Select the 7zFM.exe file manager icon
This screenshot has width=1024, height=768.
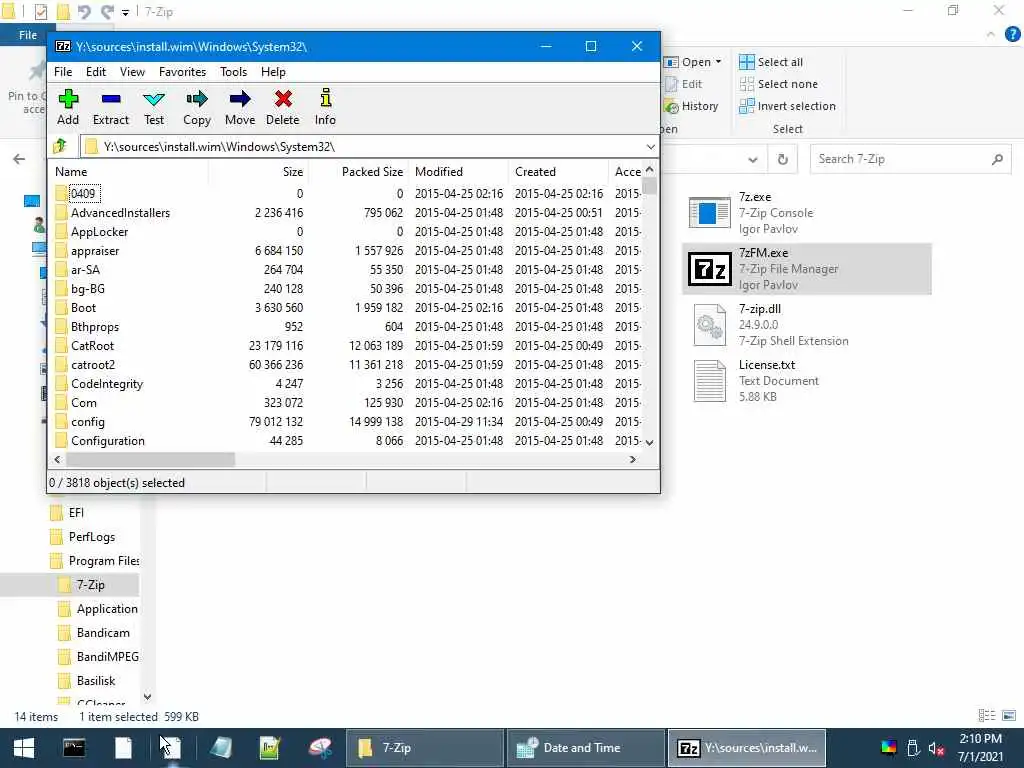pyautogui.click(x=710, y=269)
